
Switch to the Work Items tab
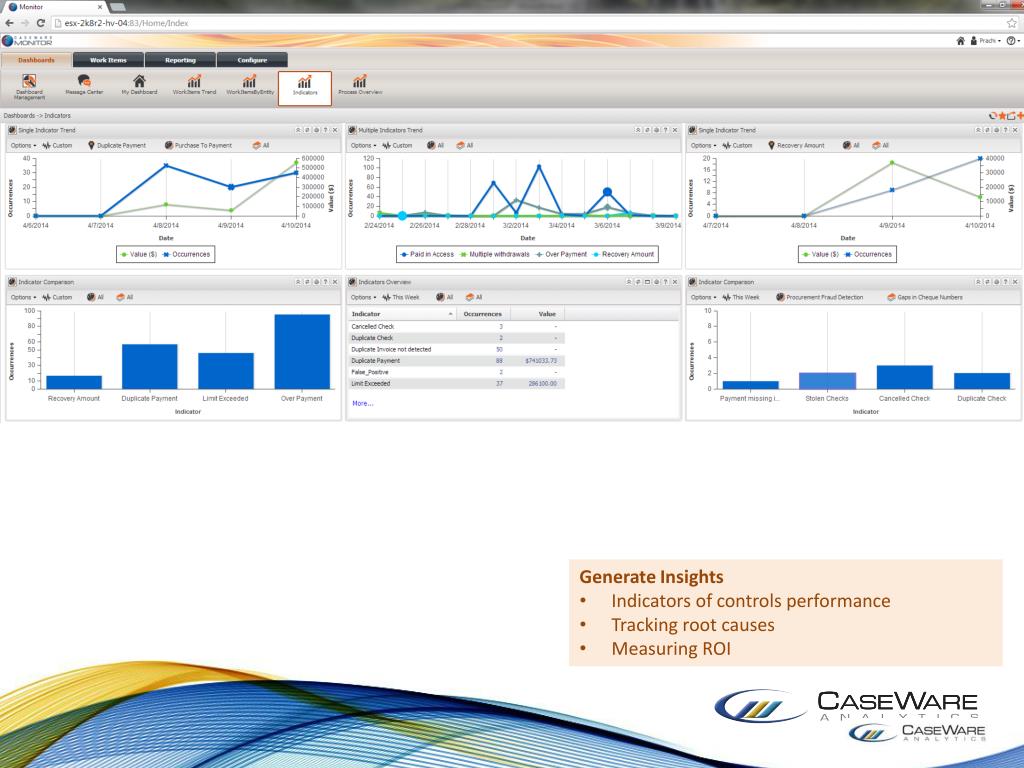coord(108,60)
